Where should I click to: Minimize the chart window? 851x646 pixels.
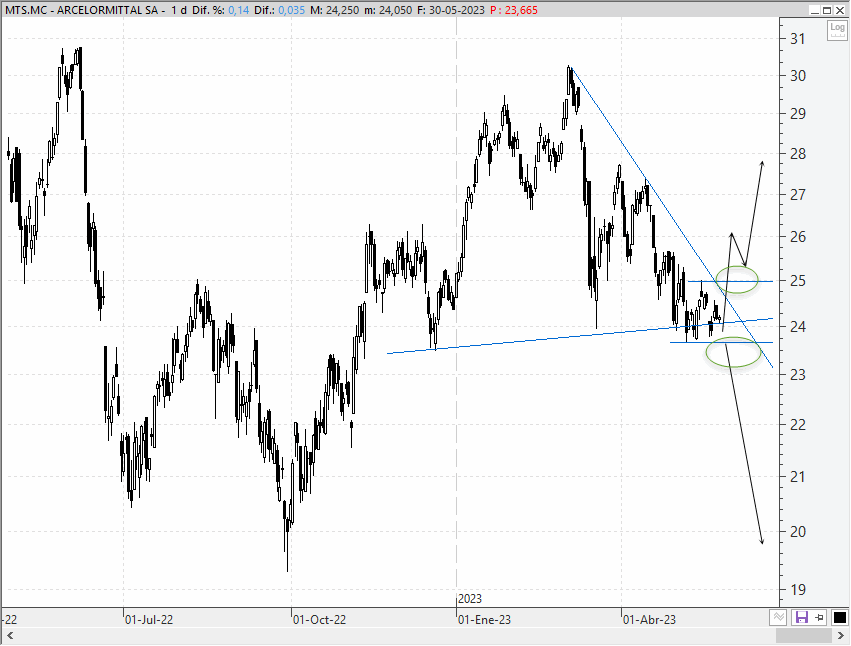pos(814,10)
